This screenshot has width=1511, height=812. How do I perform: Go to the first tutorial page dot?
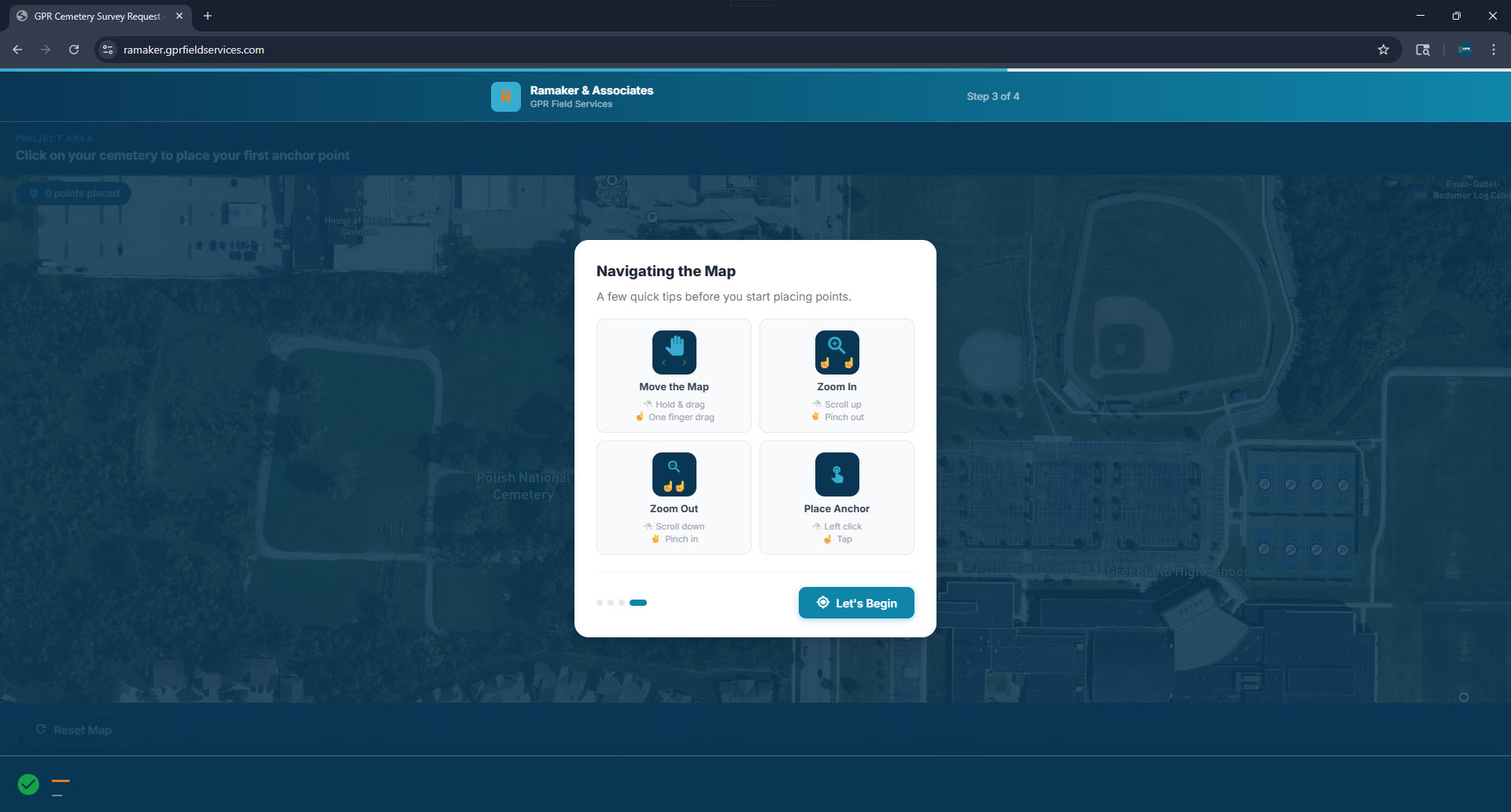[600, 603]
